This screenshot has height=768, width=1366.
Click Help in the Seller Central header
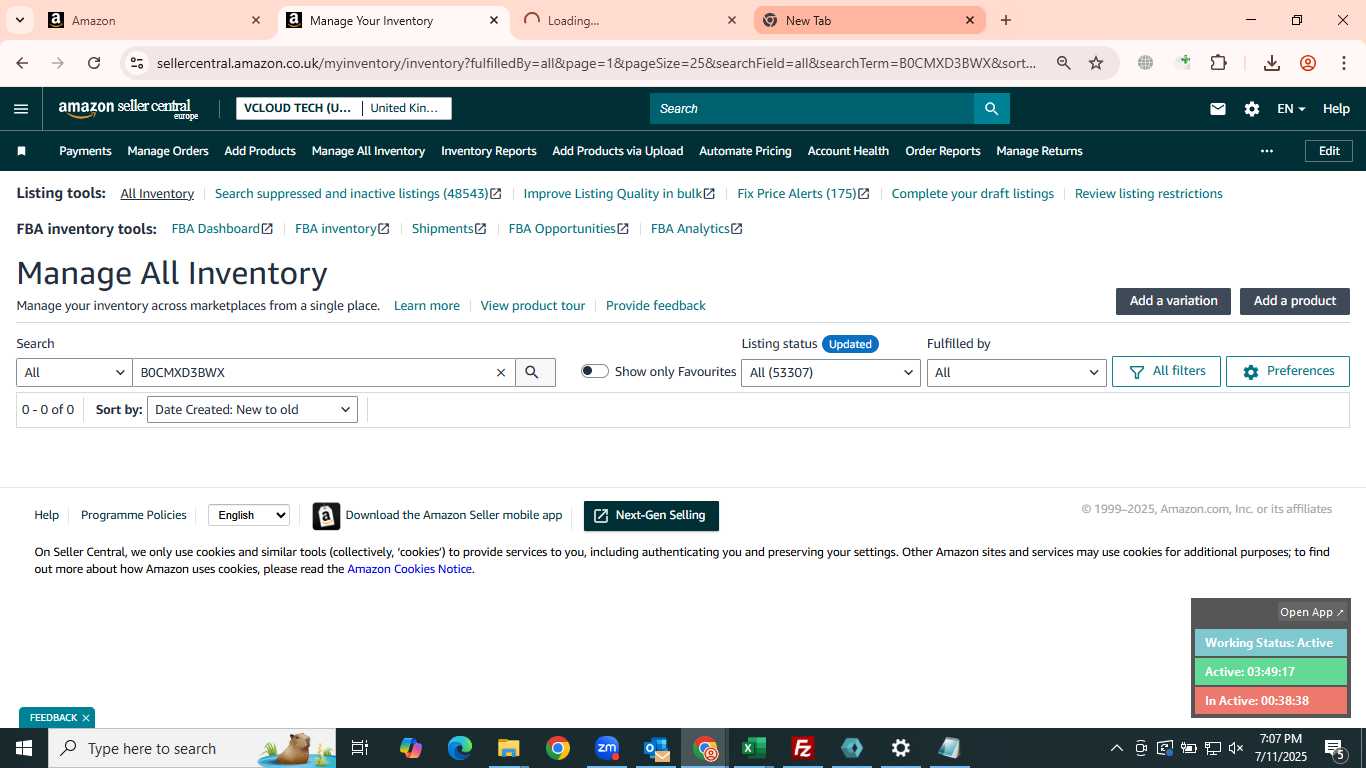point(1336,109)
